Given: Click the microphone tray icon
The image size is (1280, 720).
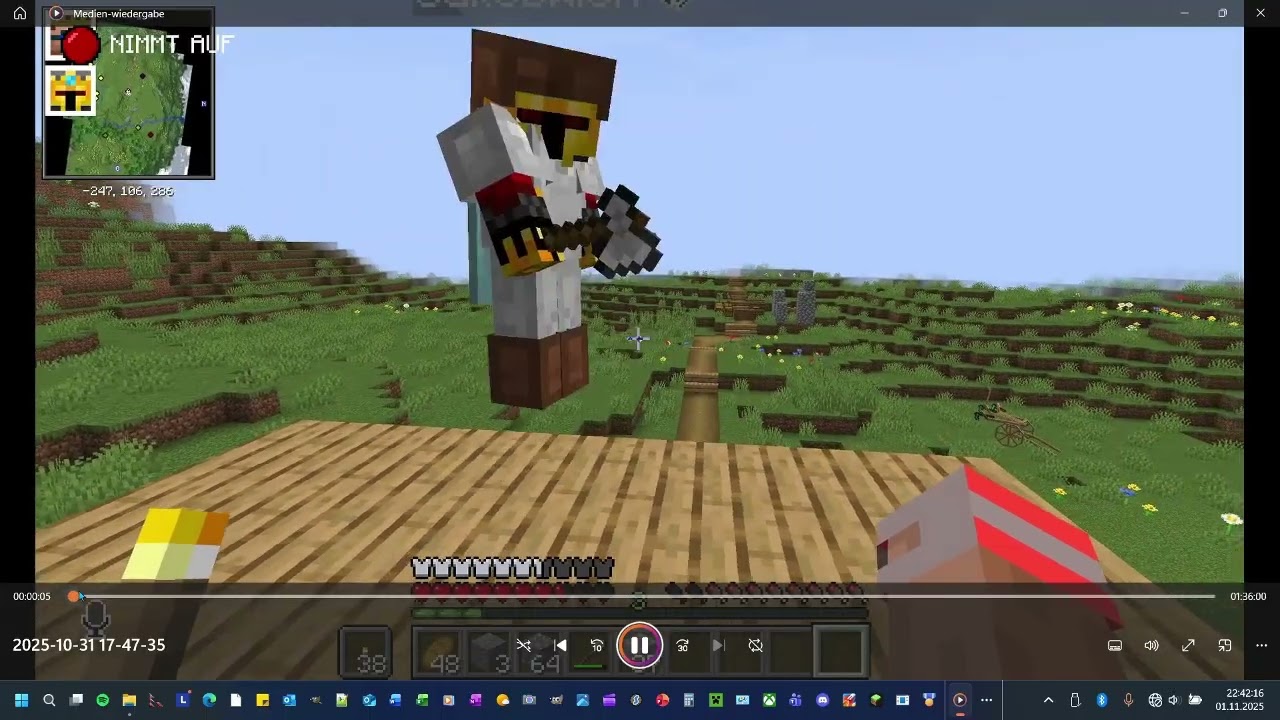Looking at the screenshot, I should 1128,700.
